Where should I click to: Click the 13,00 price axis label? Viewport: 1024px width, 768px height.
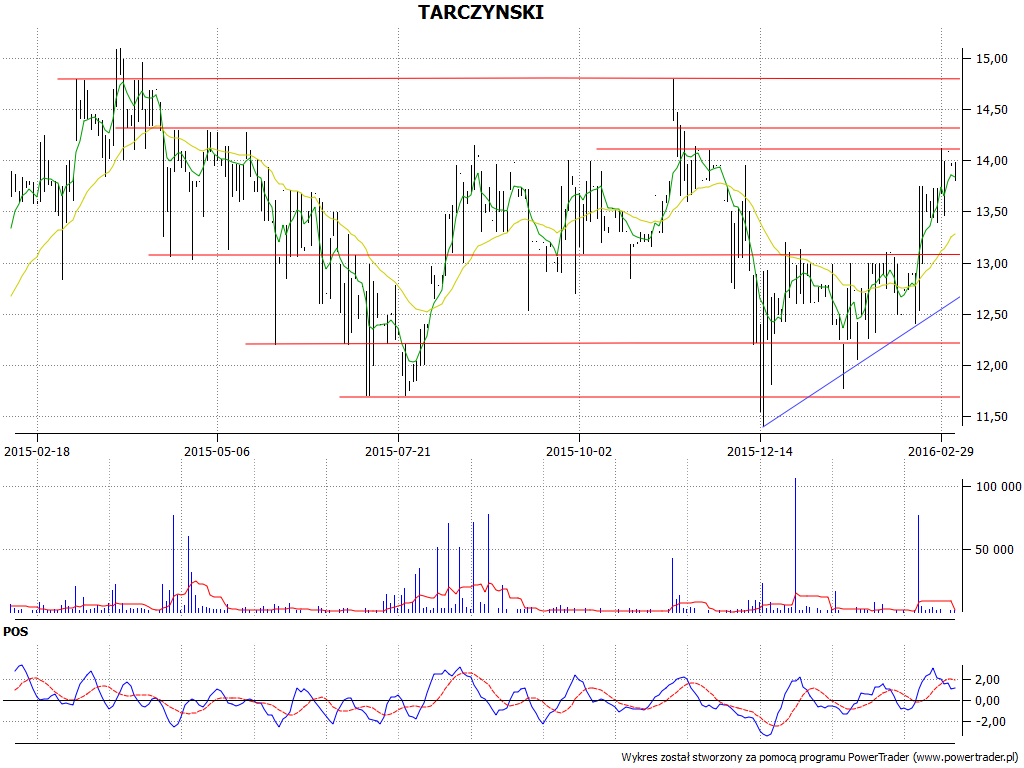pyautogui.click(x=991, y=263)
